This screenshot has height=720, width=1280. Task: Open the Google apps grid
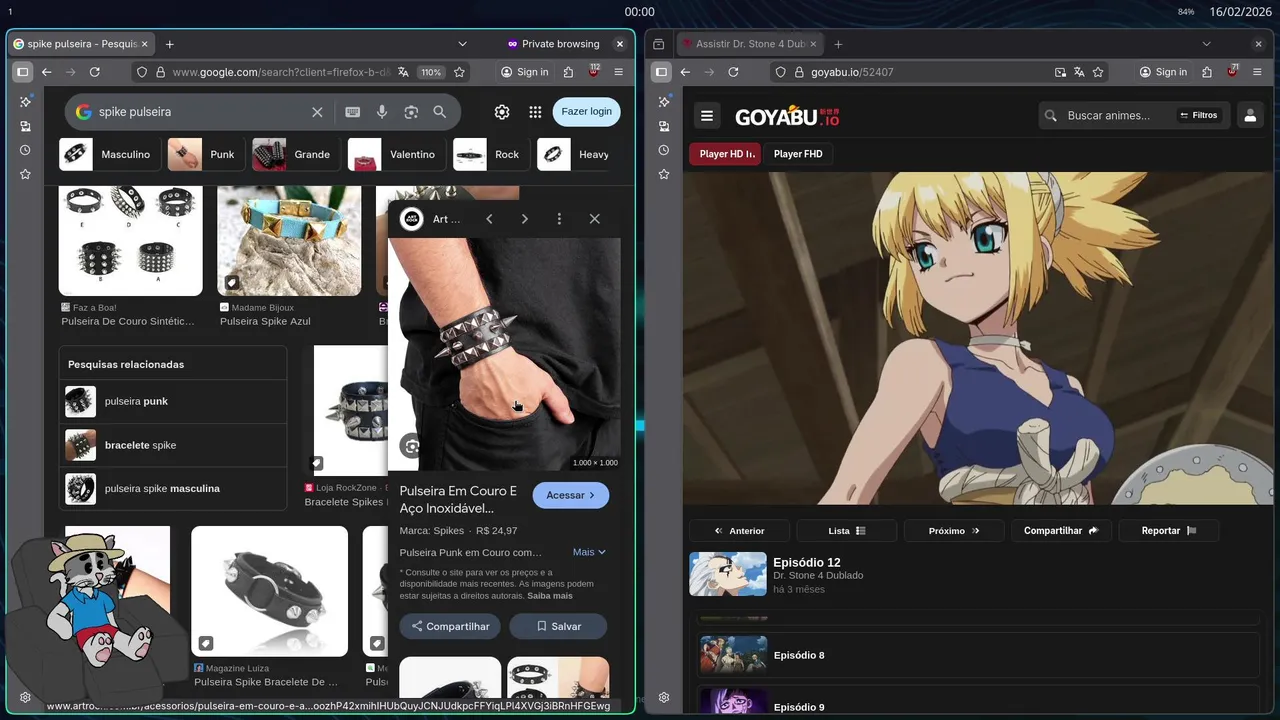[535, 112]
